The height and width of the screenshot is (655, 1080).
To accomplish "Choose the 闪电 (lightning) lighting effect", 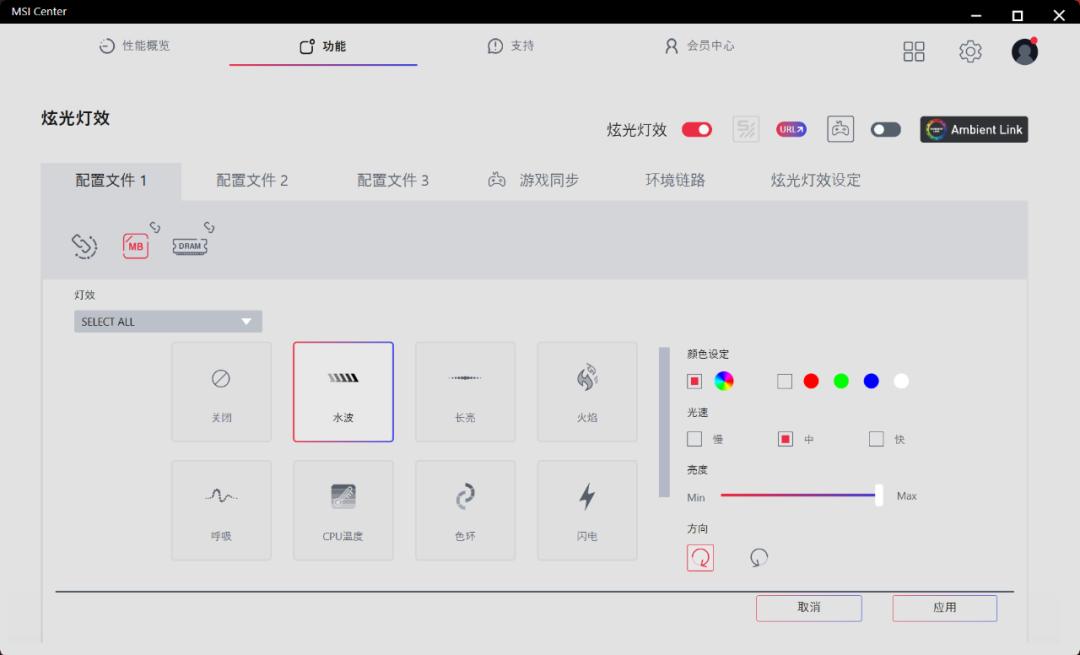I will pyautogui.click(x=587, y=510).
